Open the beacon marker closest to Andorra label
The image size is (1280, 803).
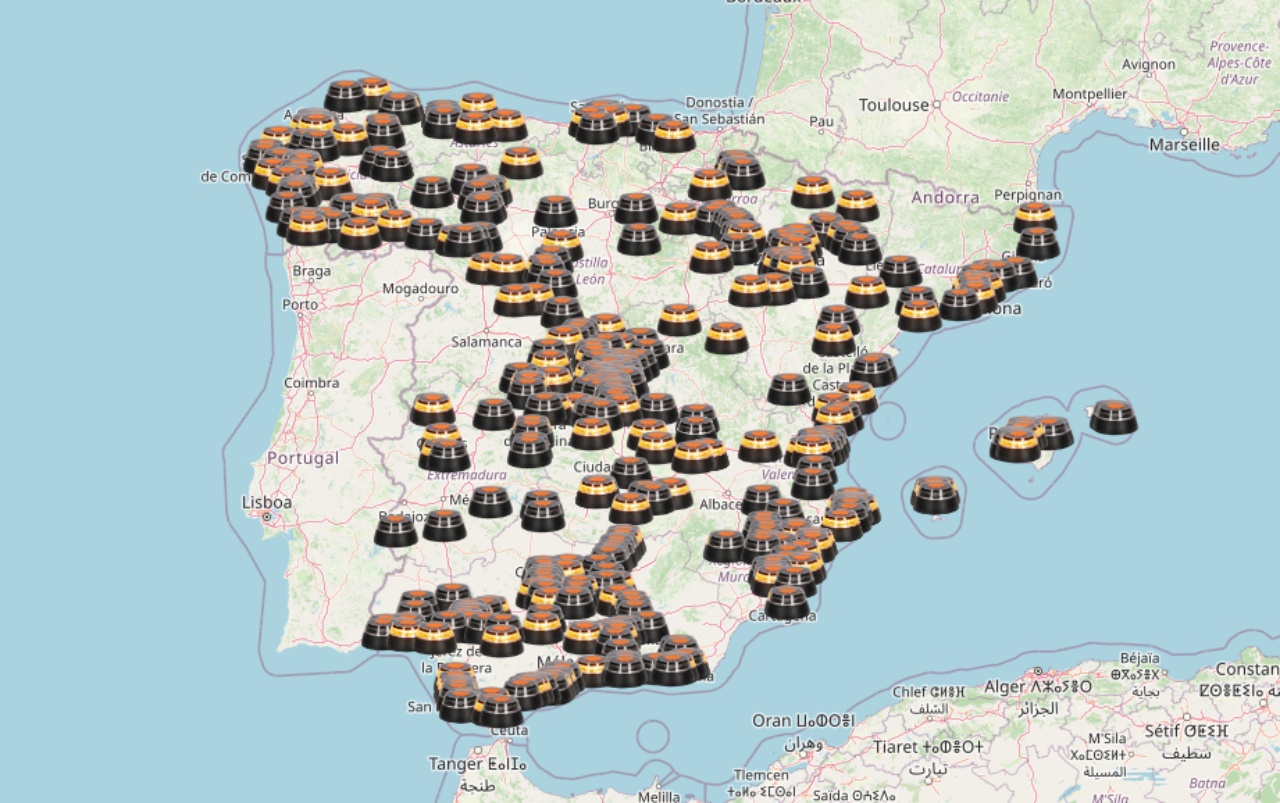[x=857, y=205]
